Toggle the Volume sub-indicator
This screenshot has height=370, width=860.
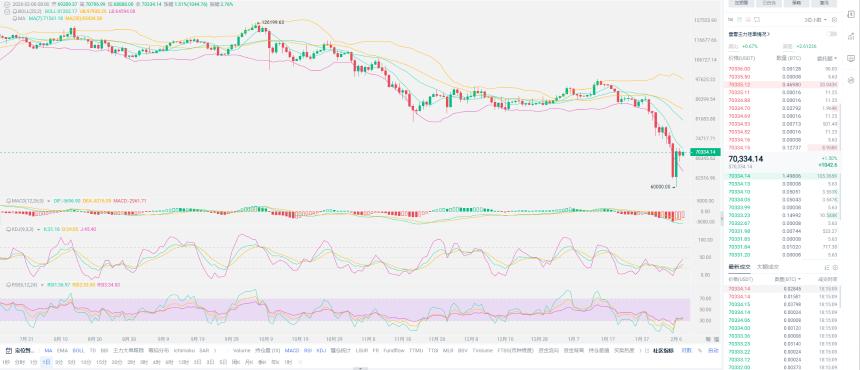[x=241, y=350]
